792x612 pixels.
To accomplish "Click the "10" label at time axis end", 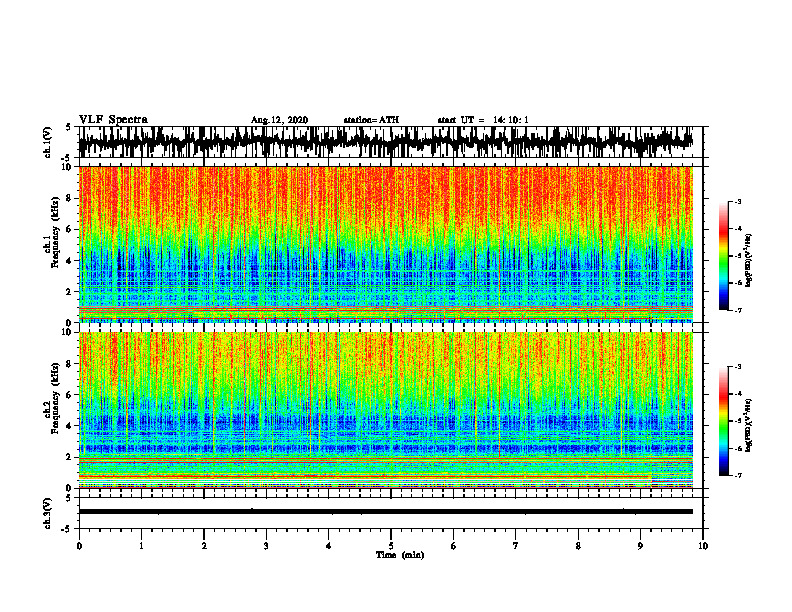I will pyautogui.click(x=703, y=546).
